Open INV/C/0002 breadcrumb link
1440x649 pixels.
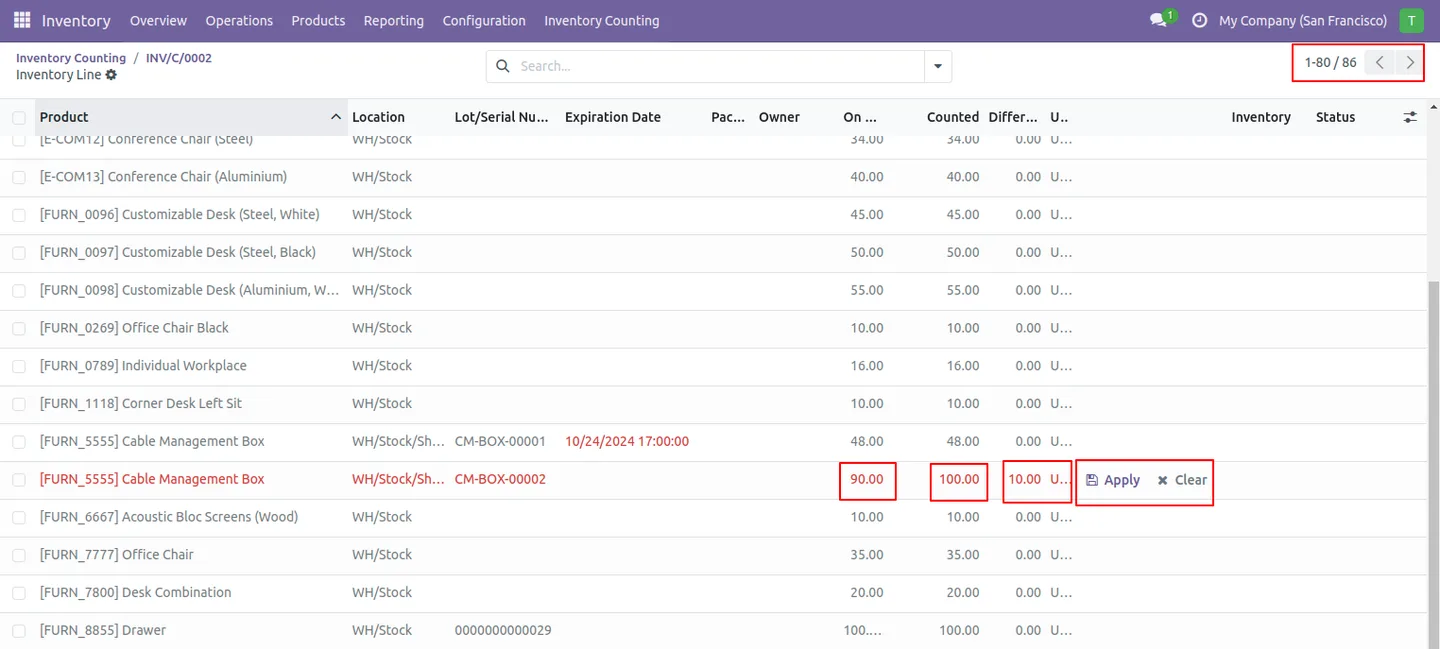179,58
